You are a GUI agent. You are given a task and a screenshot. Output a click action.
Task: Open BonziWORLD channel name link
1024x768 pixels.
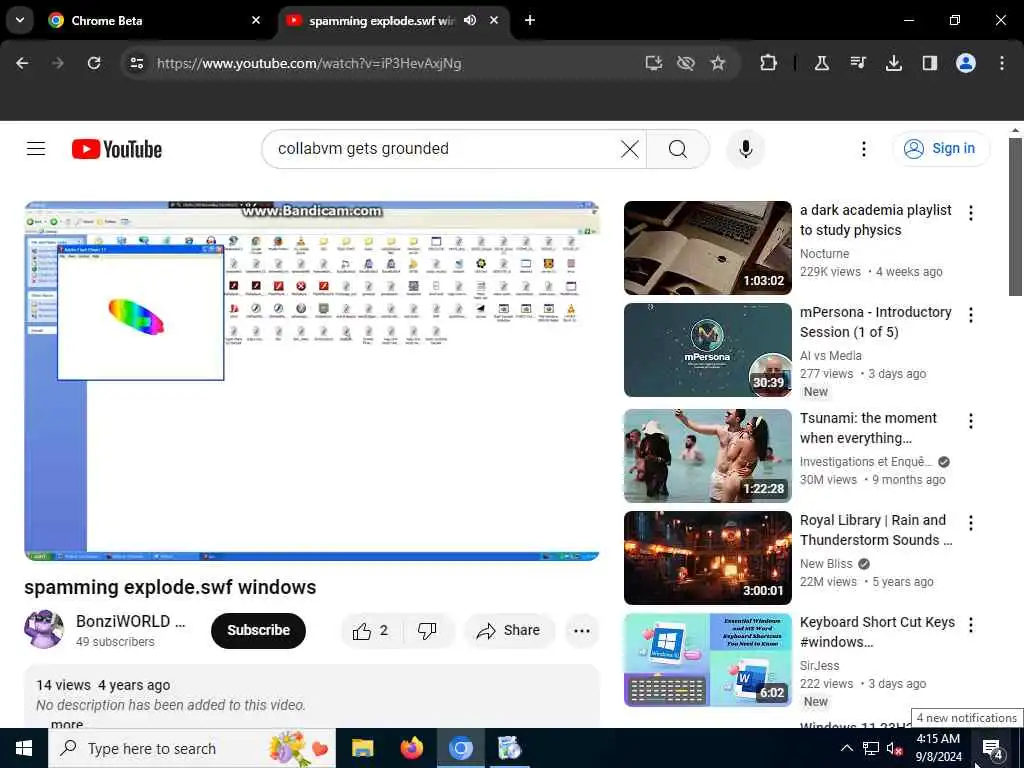[131, 621]
